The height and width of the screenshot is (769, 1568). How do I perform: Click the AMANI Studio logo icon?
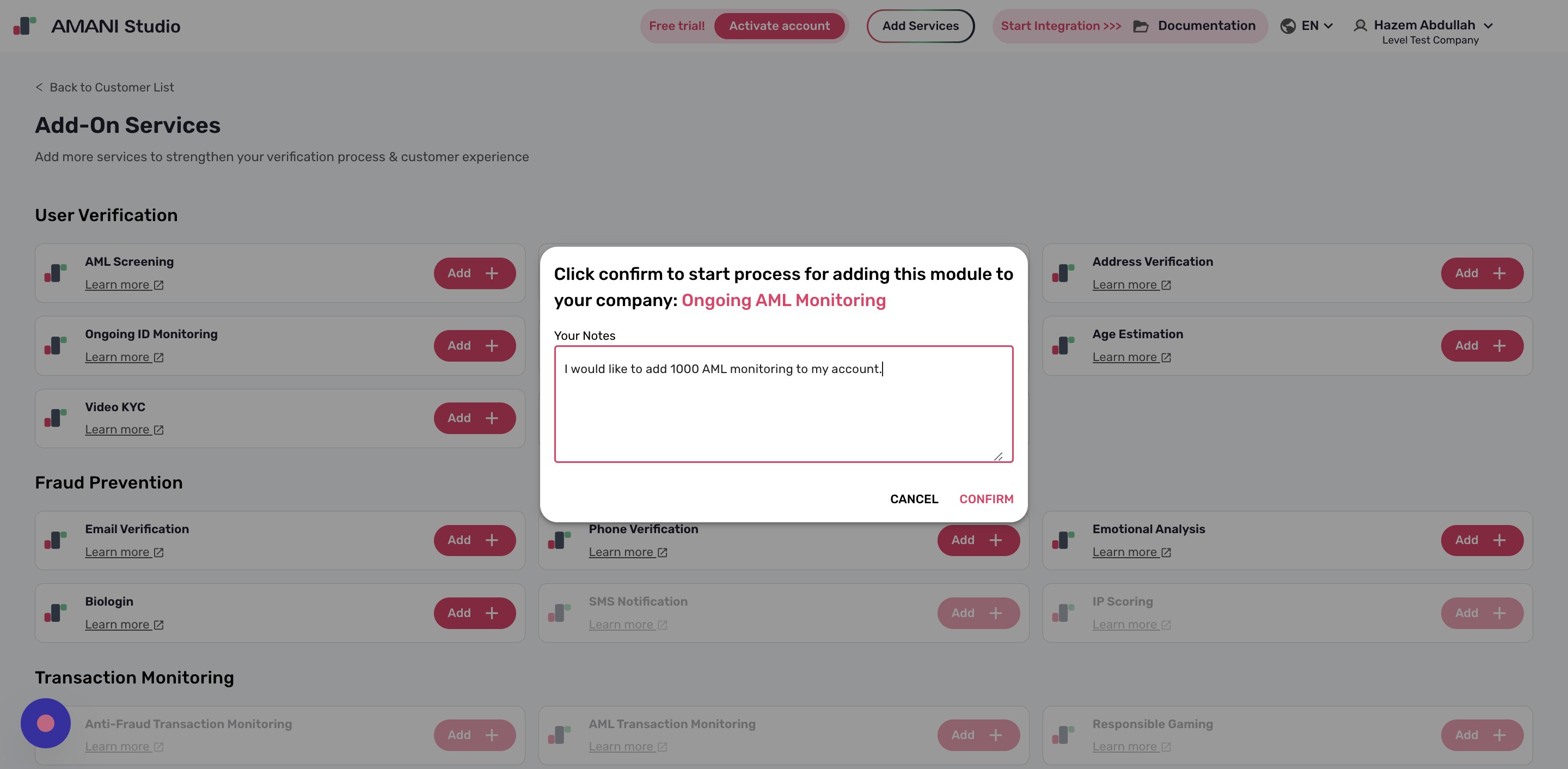point(24,26)
